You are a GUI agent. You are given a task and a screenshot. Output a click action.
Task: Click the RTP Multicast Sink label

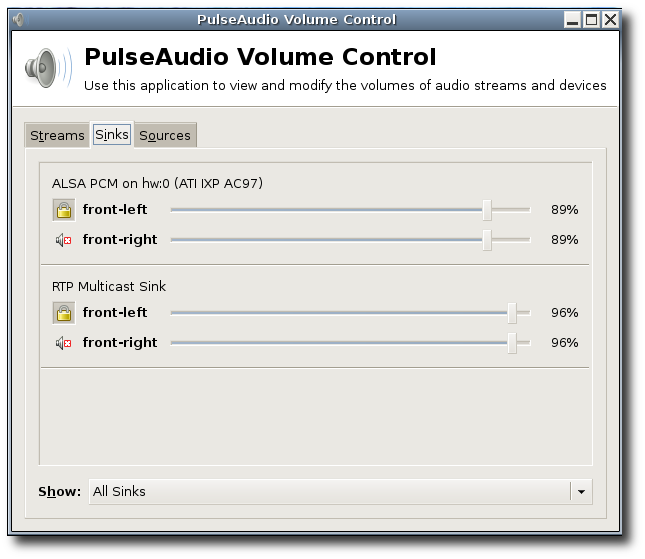(x=109, y=287)
